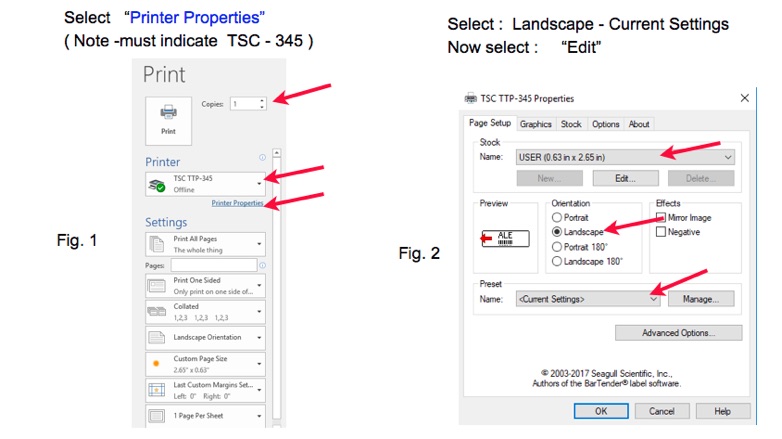This screenshot has width=782, height=439.
Task: Click the info icon beside the Printer heading
Action: coord(262,158)
